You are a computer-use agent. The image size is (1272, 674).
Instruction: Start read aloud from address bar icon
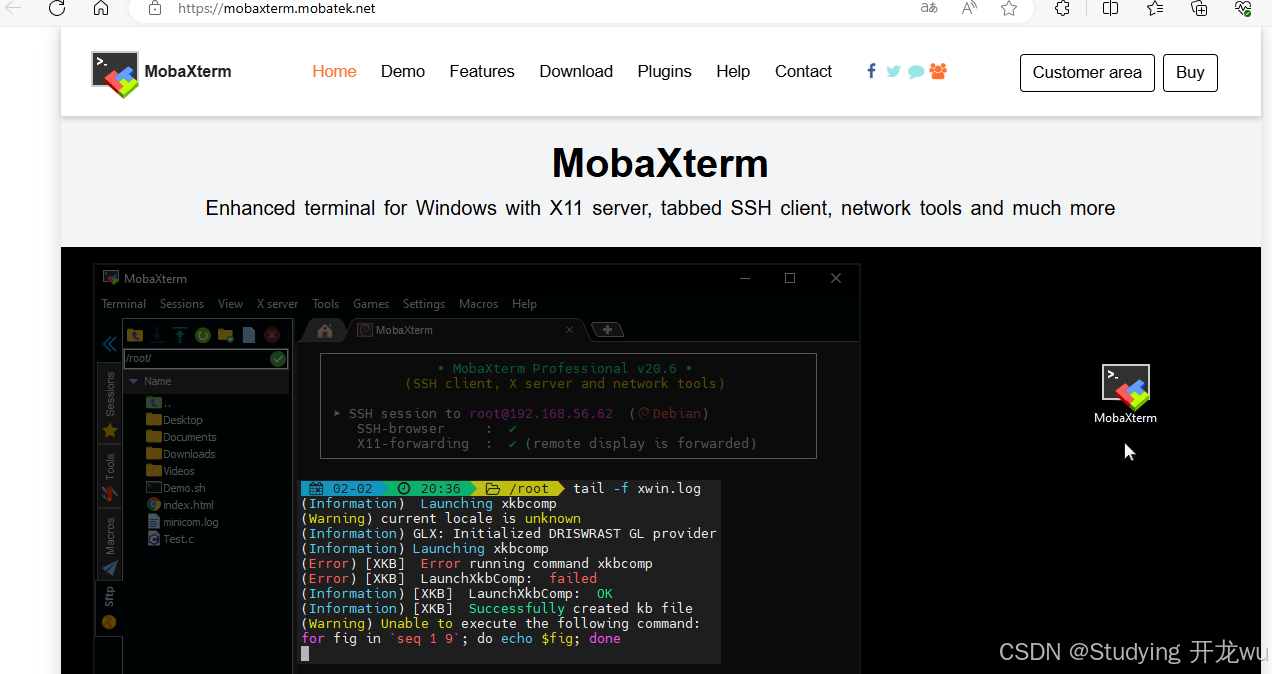(x=969, y=8)
